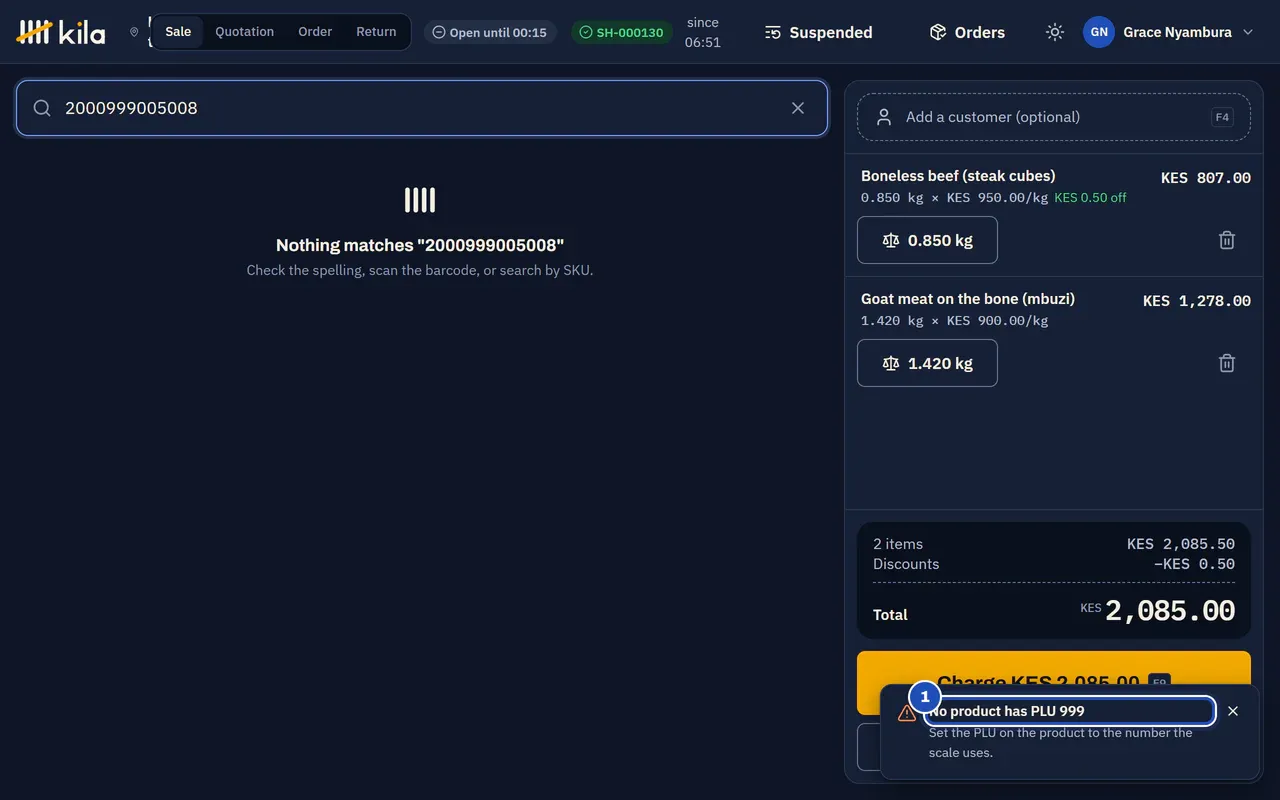Add a customer (optional) field
1280x800 pixels.
click(x=1054, y=117)
